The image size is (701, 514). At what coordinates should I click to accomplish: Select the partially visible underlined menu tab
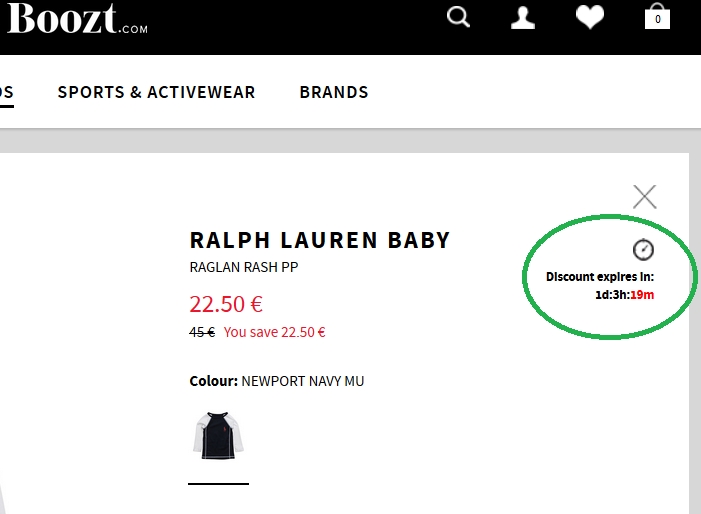click(6, 93)
